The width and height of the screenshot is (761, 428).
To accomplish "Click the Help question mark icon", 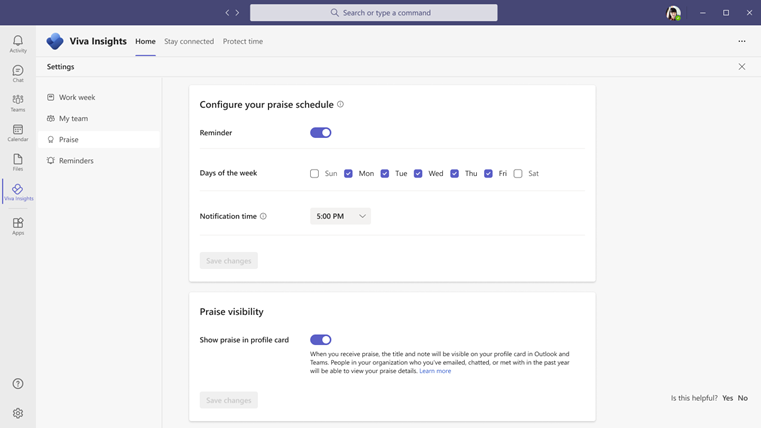I will click(x=18, y=384).
